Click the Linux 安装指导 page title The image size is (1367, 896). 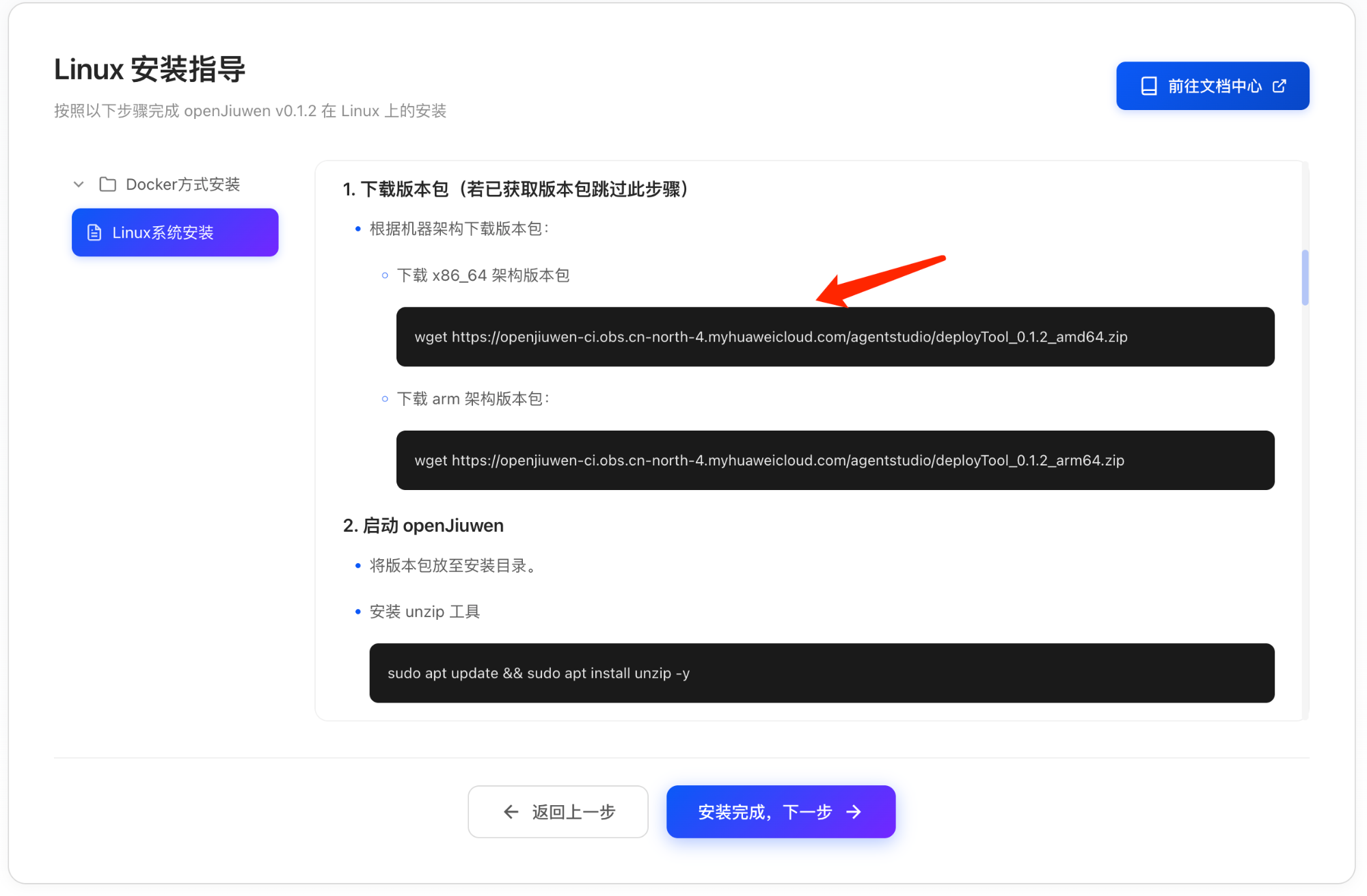click(150, 70)
